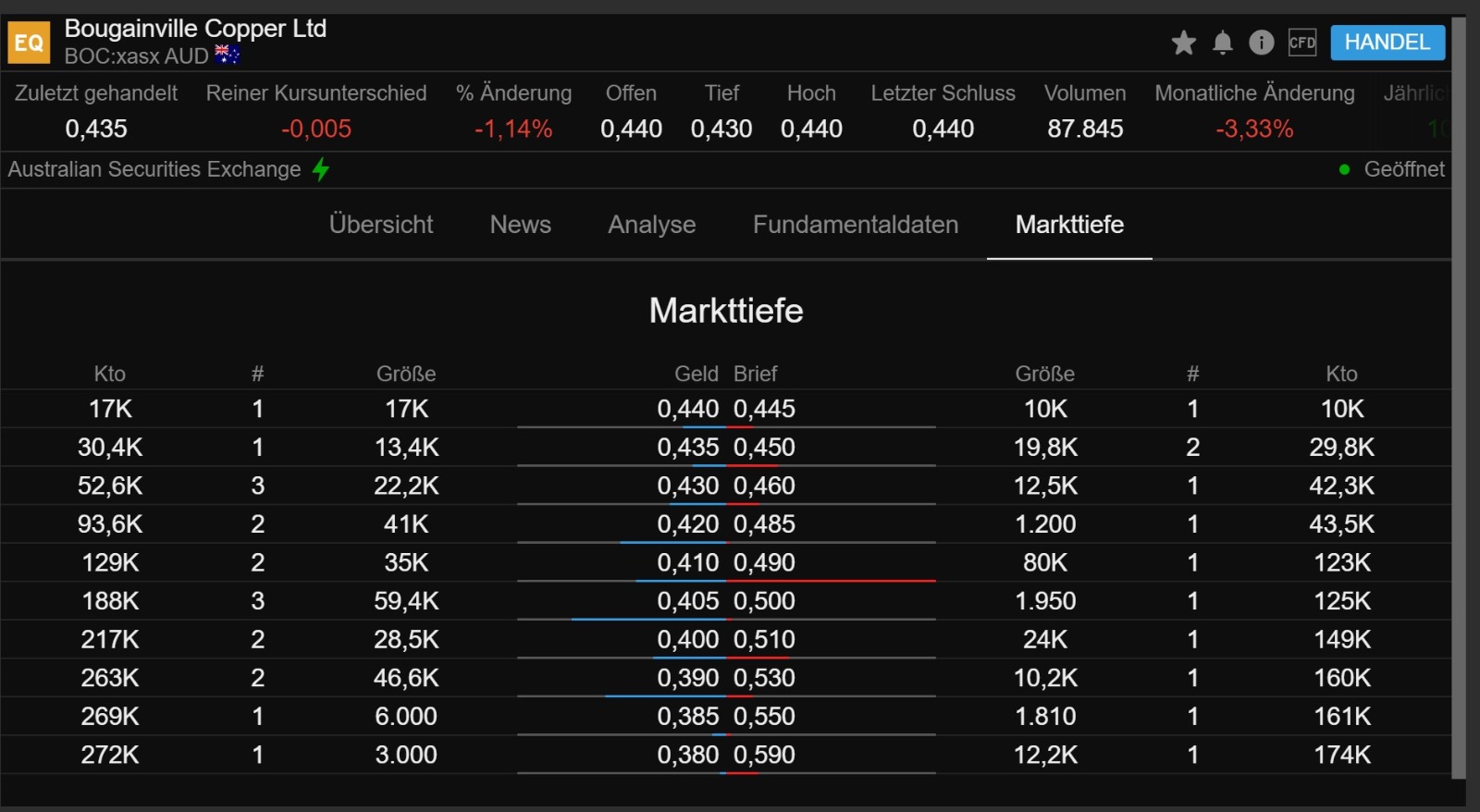Image resolution: width=1480 pixels, height=812 pixels.
Task: Click the orange EQ equity badge
Action: click(x=29, y=43)
